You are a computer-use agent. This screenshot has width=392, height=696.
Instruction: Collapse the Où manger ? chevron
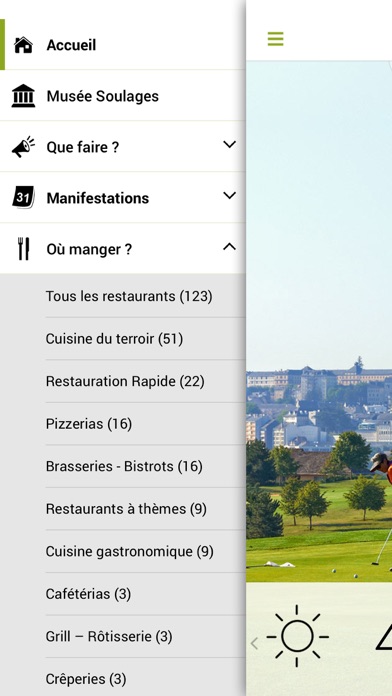tap(229, 246)
